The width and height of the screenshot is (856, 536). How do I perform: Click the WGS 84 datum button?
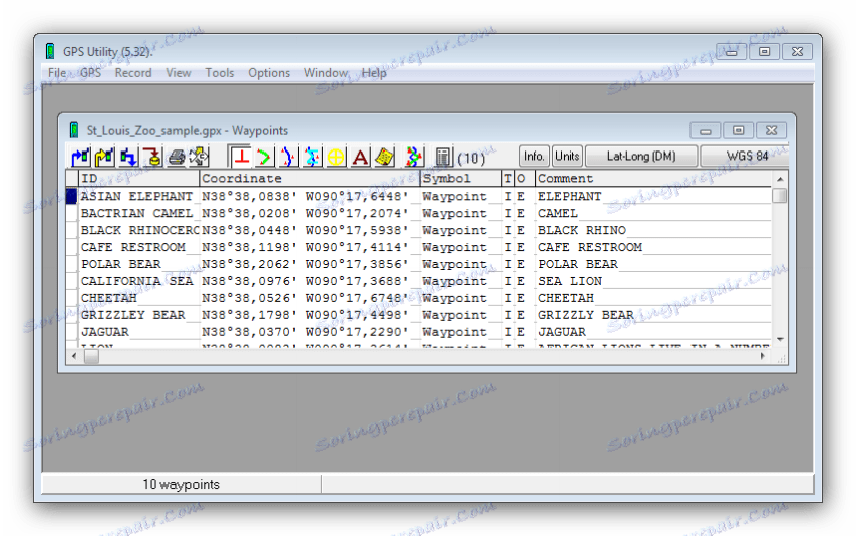click(x=745, y=157)
